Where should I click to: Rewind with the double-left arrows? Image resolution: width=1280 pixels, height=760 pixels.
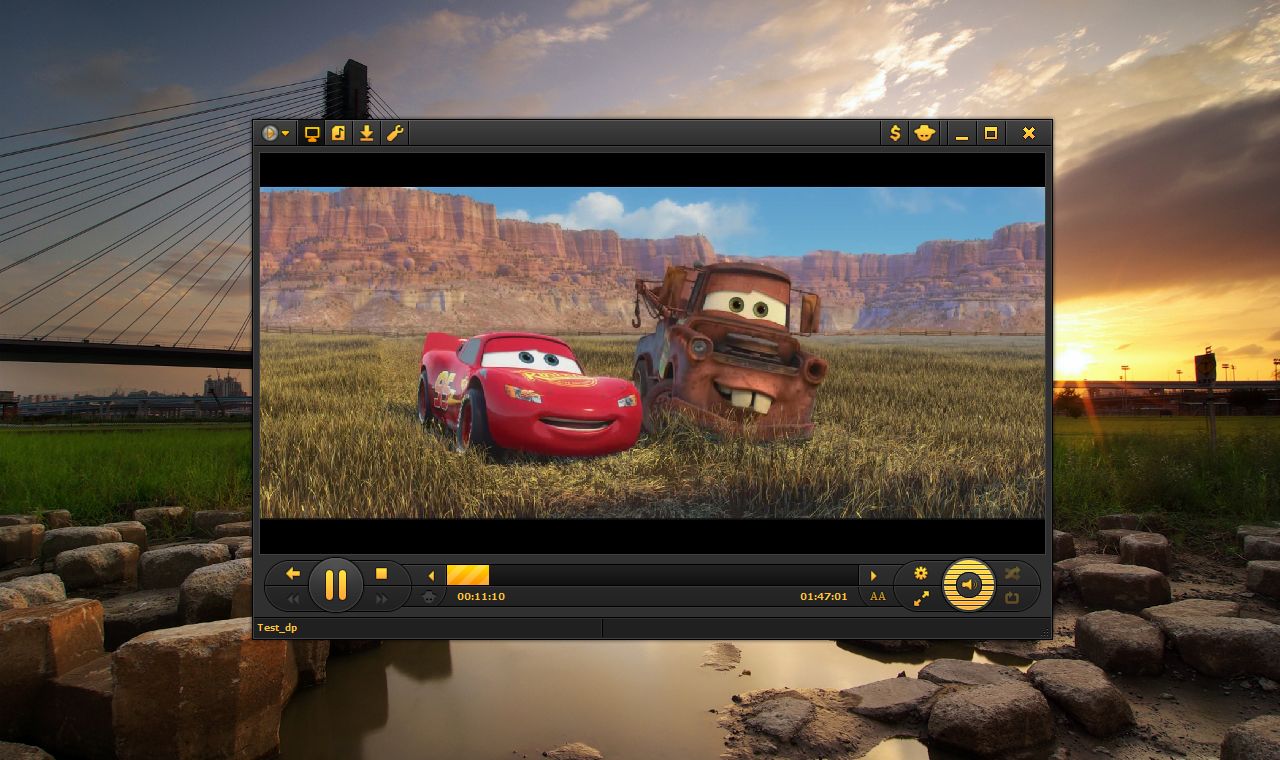[294, 599]
